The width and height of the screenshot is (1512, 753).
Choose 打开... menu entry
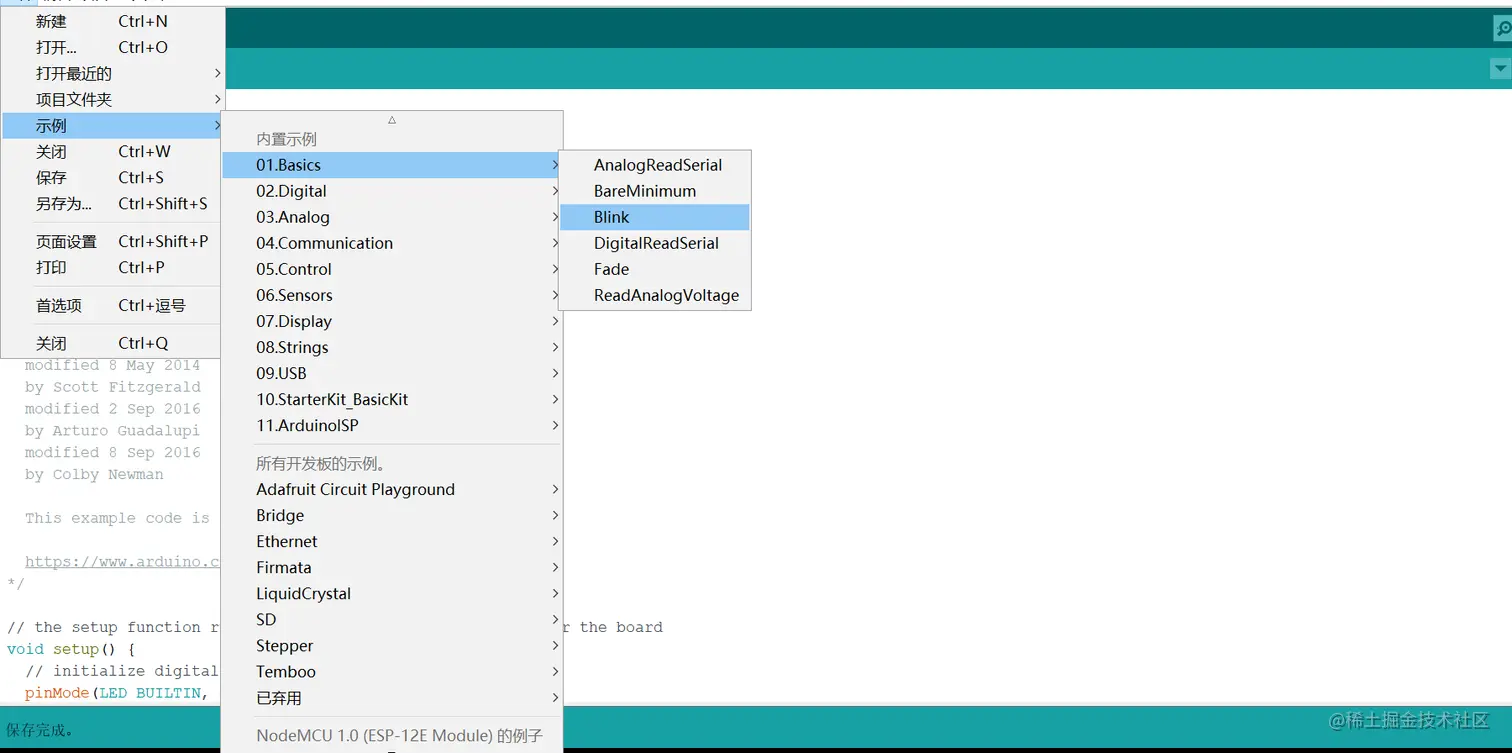point(112,47)
